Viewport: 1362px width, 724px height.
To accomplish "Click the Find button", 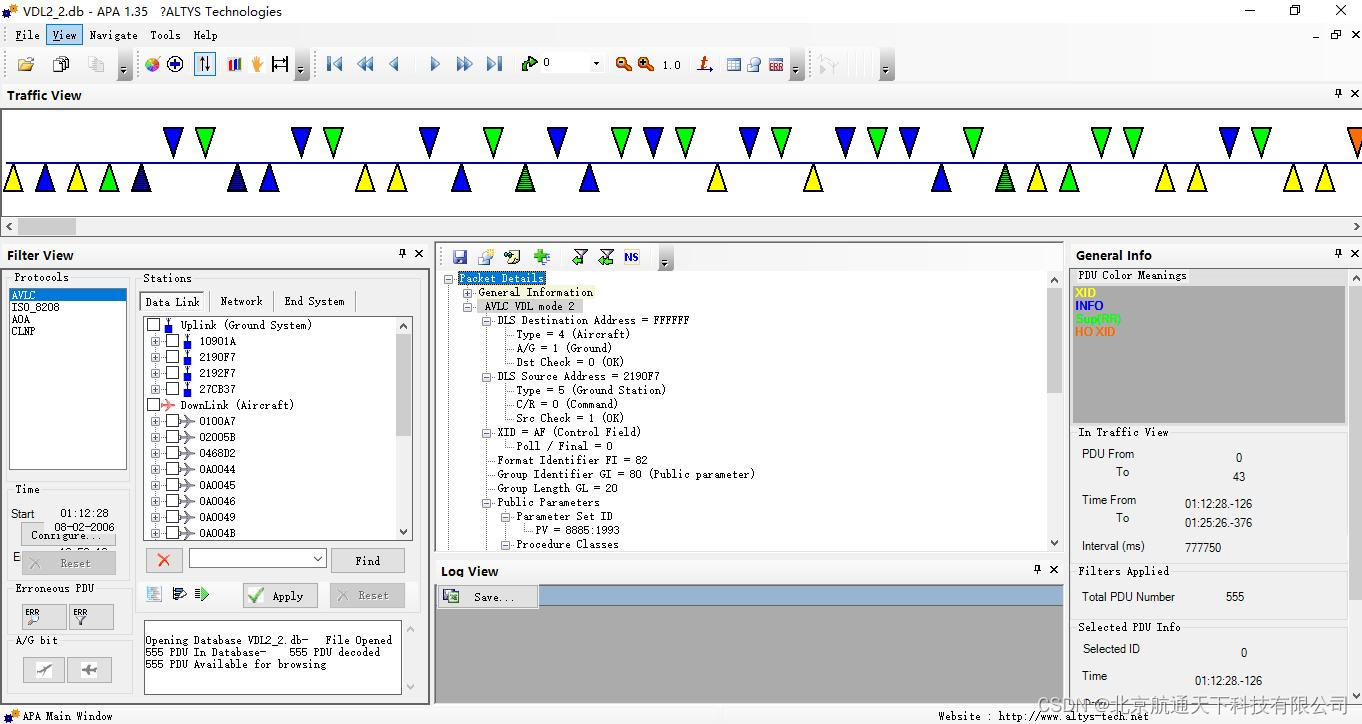I will [368, 560].
